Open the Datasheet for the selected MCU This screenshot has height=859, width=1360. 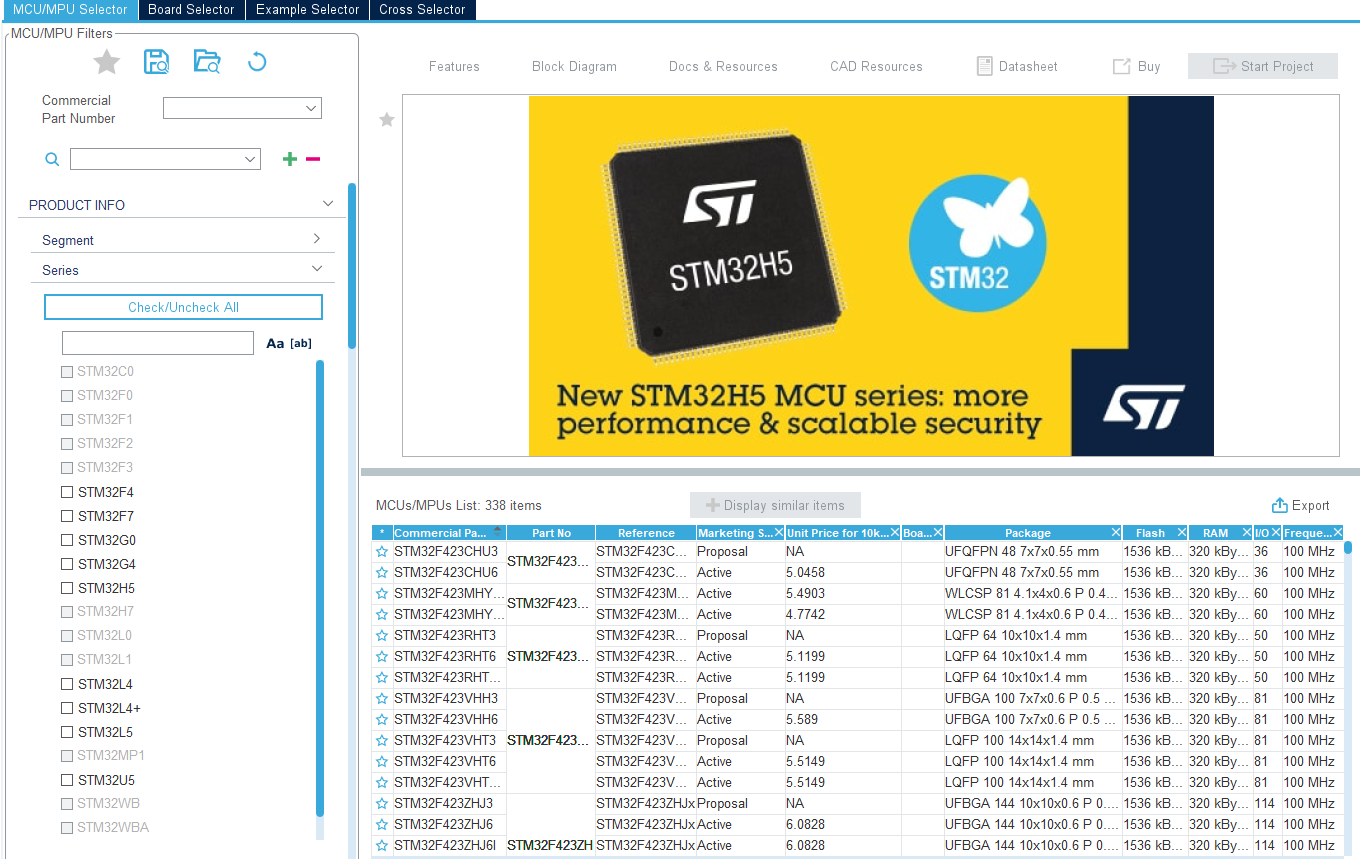tap(1016, 66)
